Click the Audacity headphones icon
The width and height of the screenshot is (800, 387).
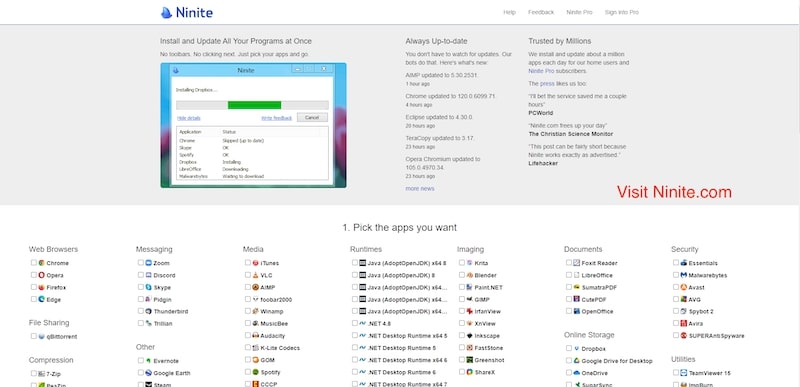click(256, 336)
